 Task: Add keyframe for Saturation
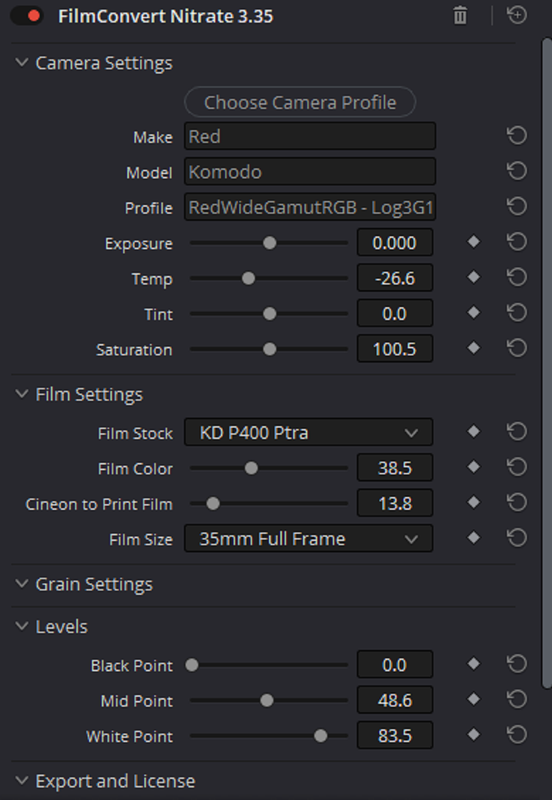coord(473,348)
